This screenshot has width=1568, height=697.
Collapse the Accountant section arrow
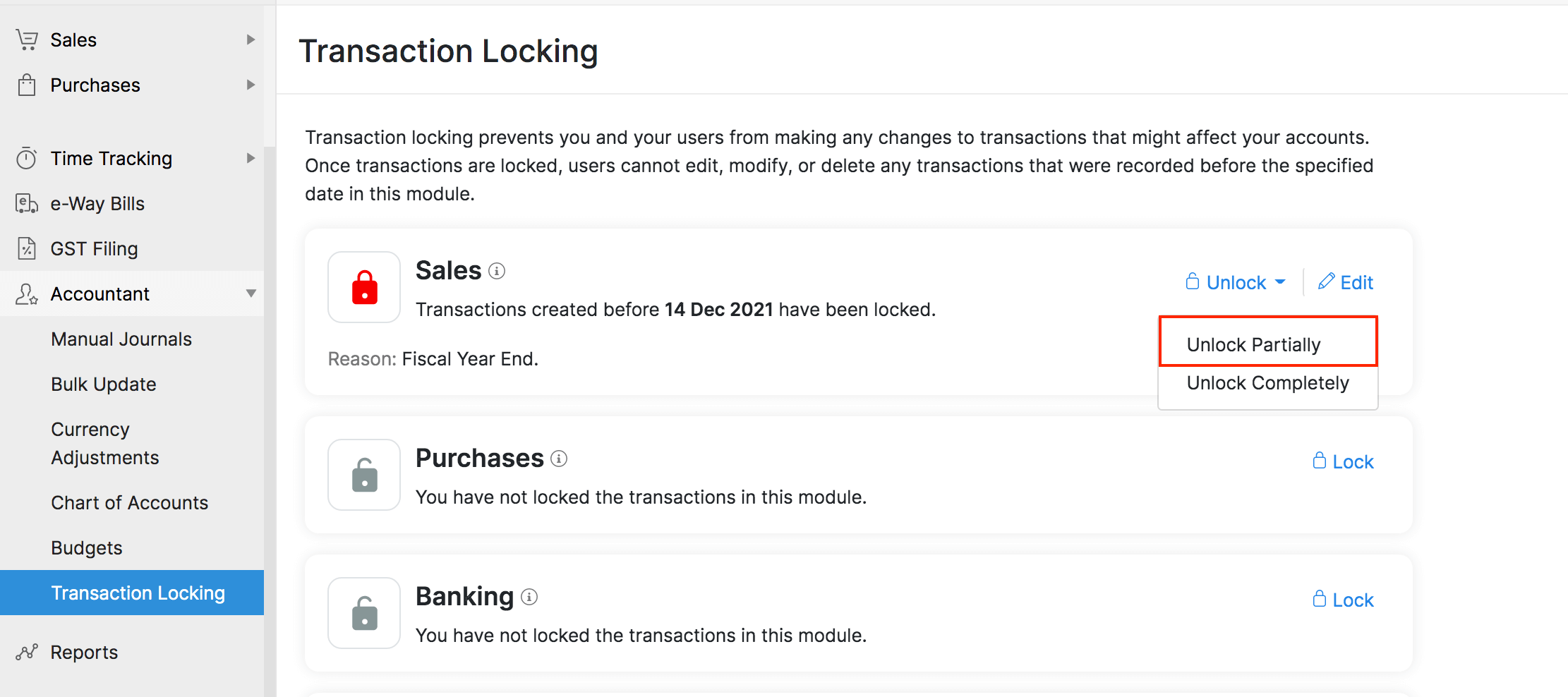point(251,293)
